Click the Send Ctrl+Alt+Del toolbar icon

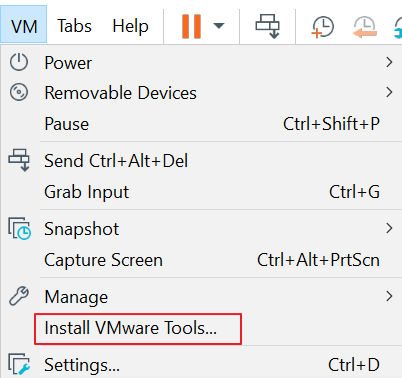[267, 26]
